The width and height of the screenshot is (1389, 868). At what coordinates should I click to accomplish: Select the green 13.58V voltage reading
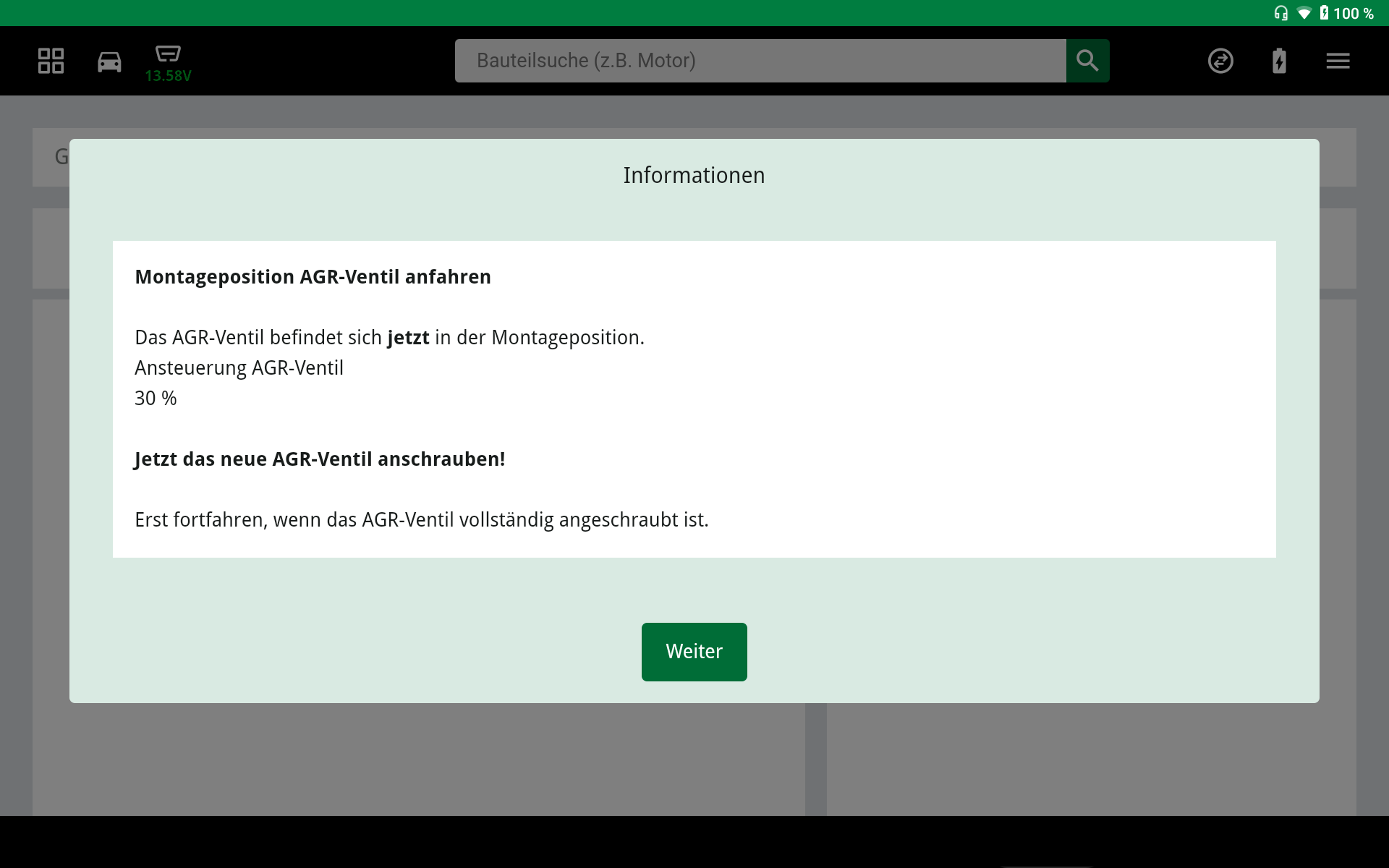tap(168, 75)
